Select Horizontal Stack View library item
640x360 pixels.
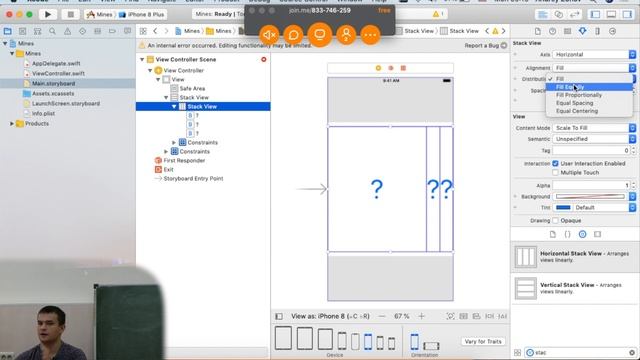[575, 256]
